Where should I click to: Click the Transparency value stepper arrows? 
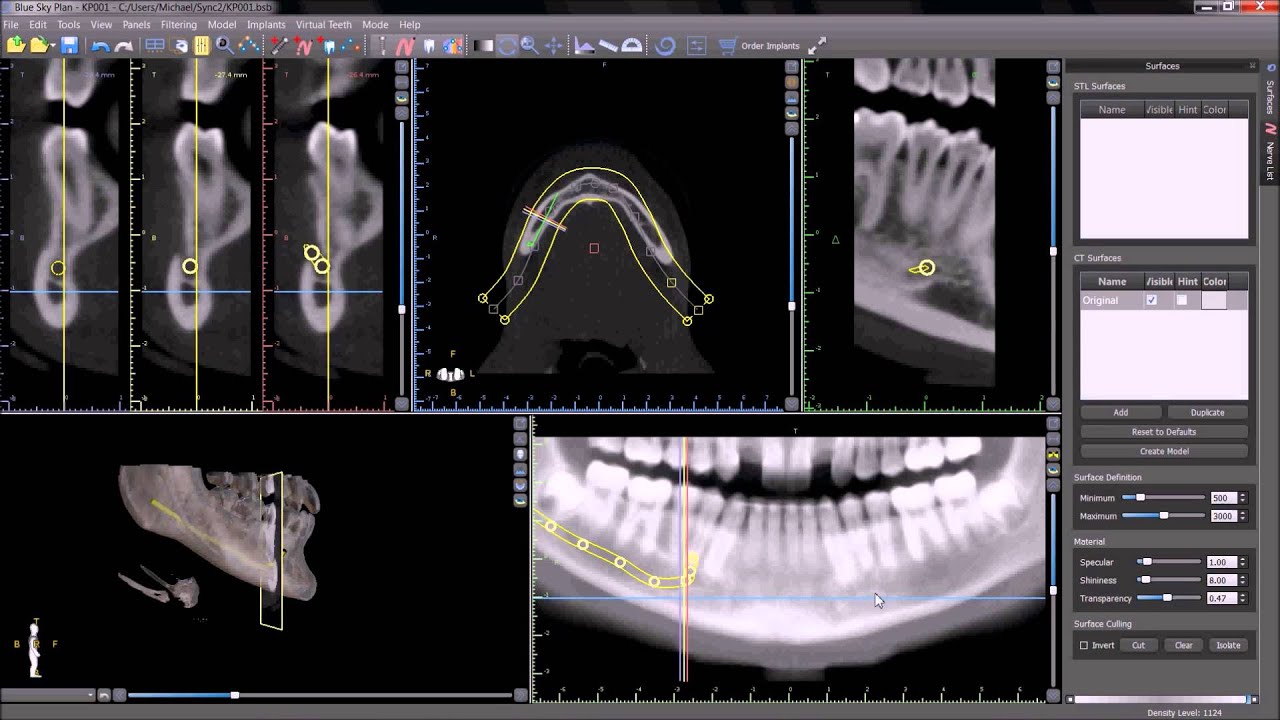(x=1243, y=598)
